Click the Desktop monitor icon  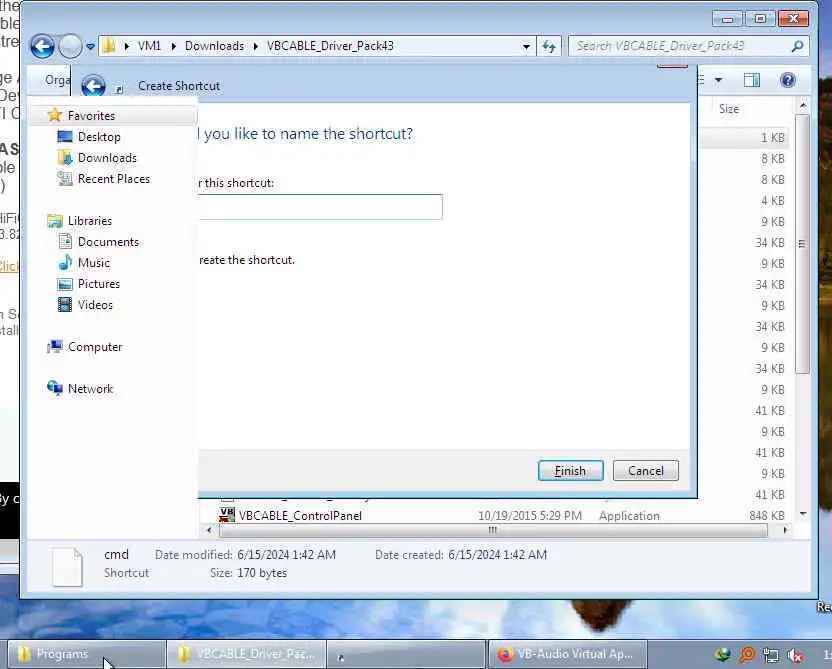click(x=65, y=137)
